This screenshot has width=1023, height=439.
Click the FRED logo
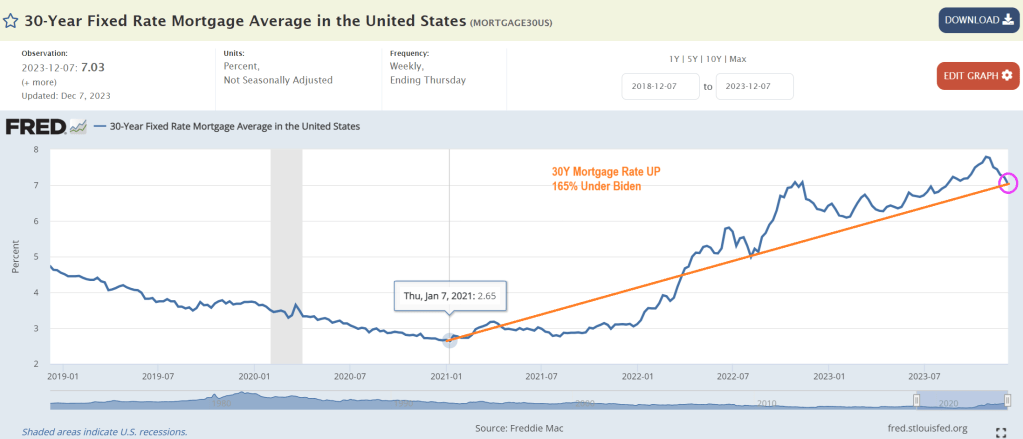point(35,127)
